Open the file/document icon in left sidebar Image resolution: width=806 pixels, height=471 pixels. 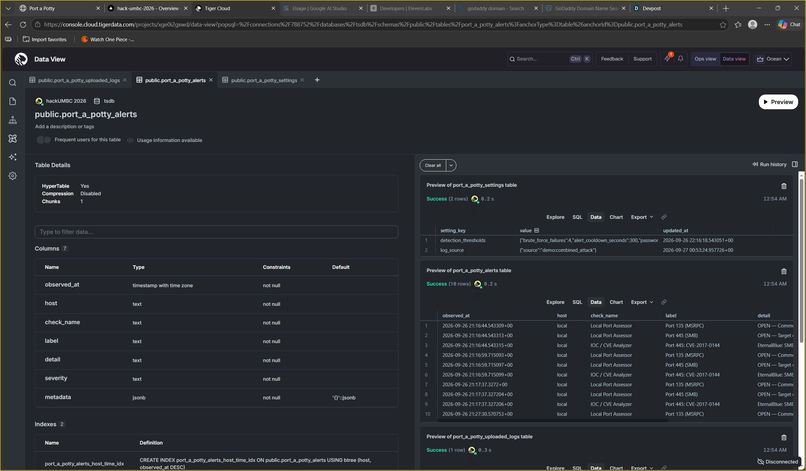[13, 101]
